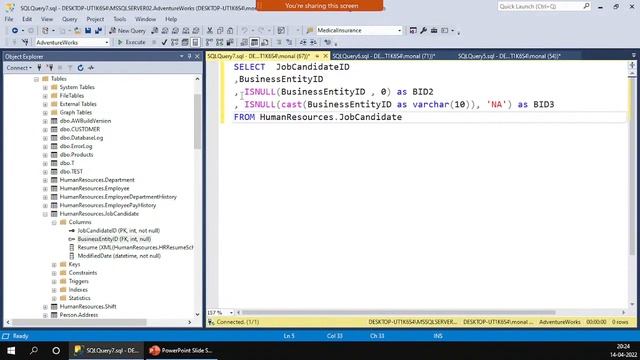Refresh the Object Explorer tree
The width and height of the screenshot is (640, 360).
coord(80,68)
